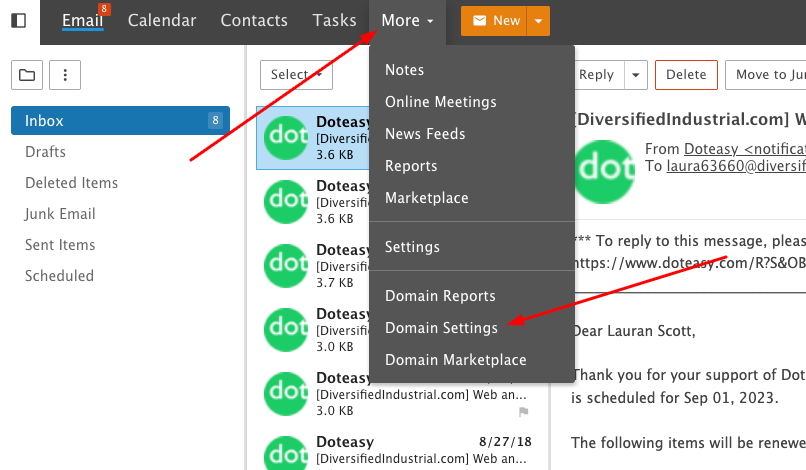
Task: Open the Junk Email folder
Action: click(x=60, y=214)
